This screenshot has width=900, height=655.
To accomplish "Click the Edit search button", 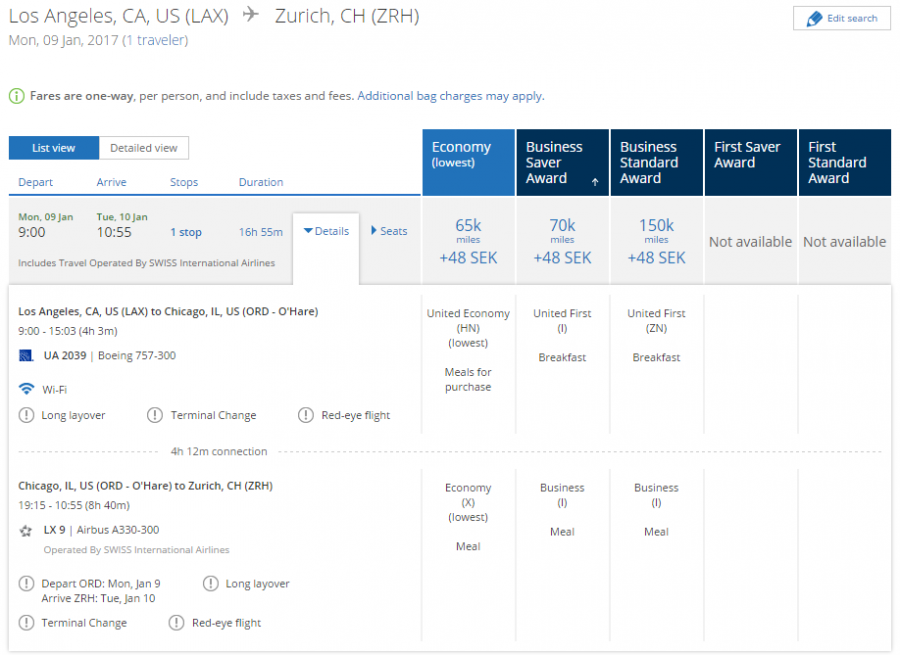I will tap(842, 18).
